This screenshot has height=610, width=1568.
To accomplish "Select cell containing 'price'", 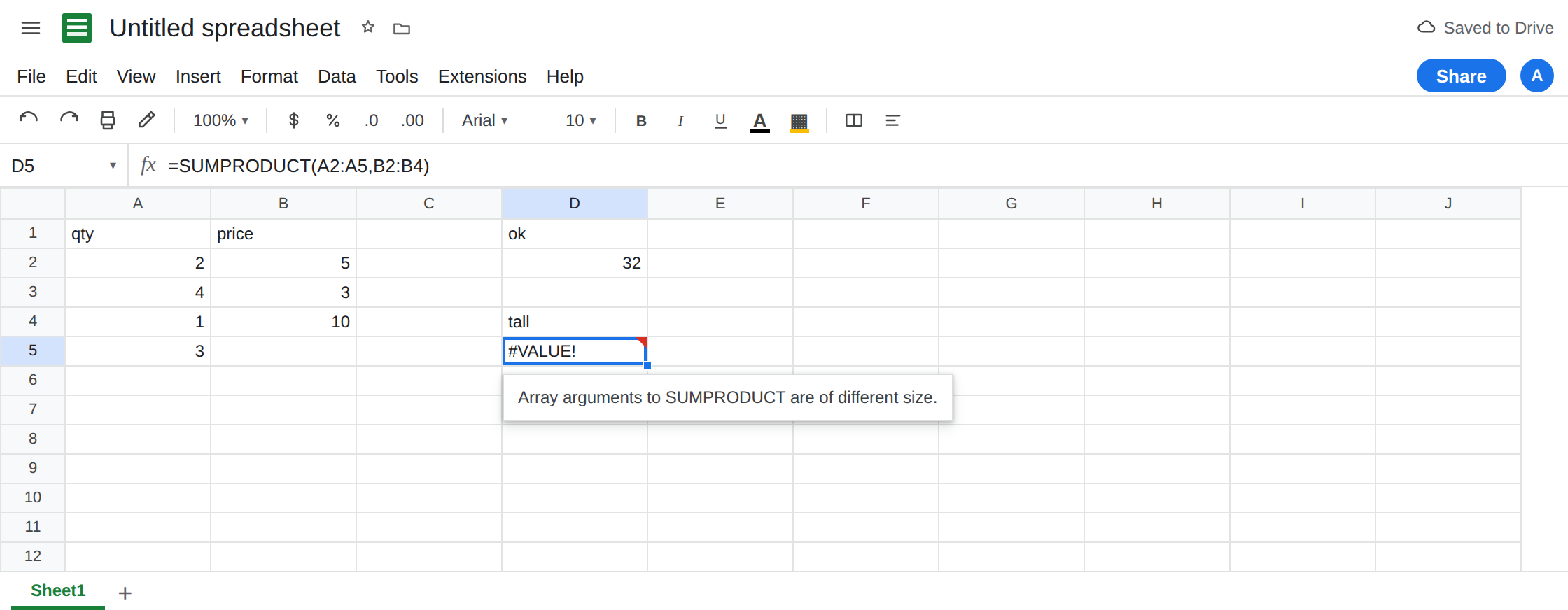I will pos(283,234).
